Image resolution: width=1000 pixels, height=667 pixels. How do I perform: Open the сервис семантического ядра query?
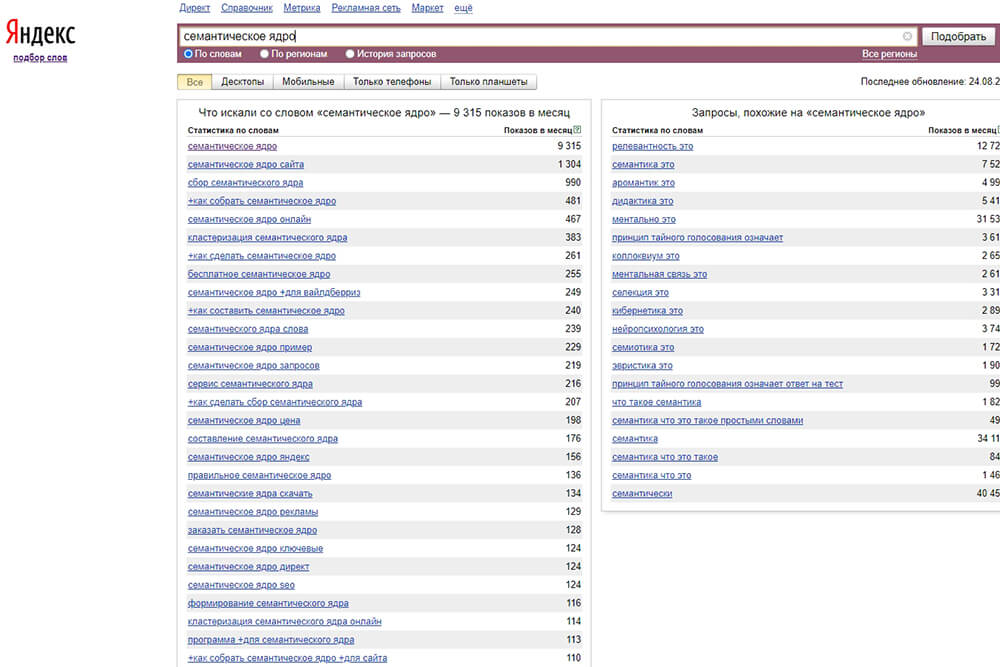pyautogui.click(x=250, y=384)
